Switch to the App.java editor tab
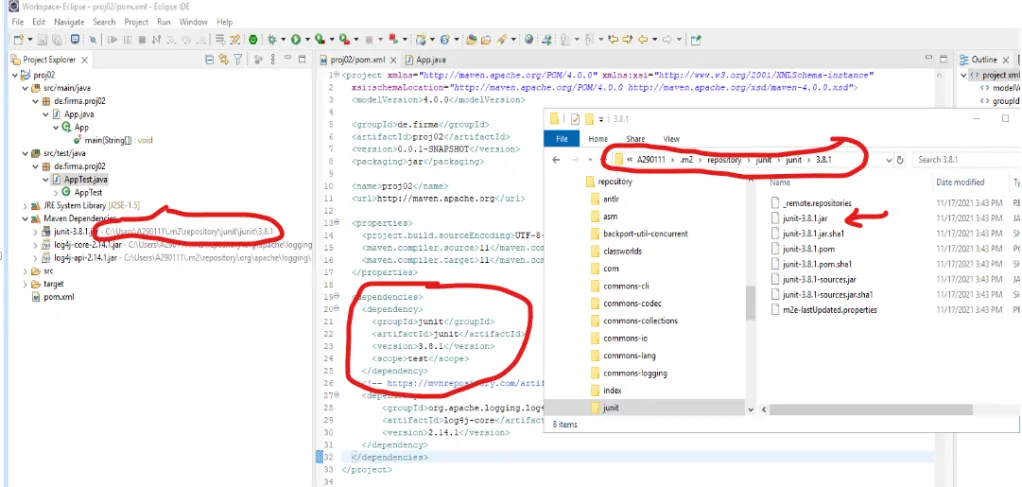 (x=424, y=60)
